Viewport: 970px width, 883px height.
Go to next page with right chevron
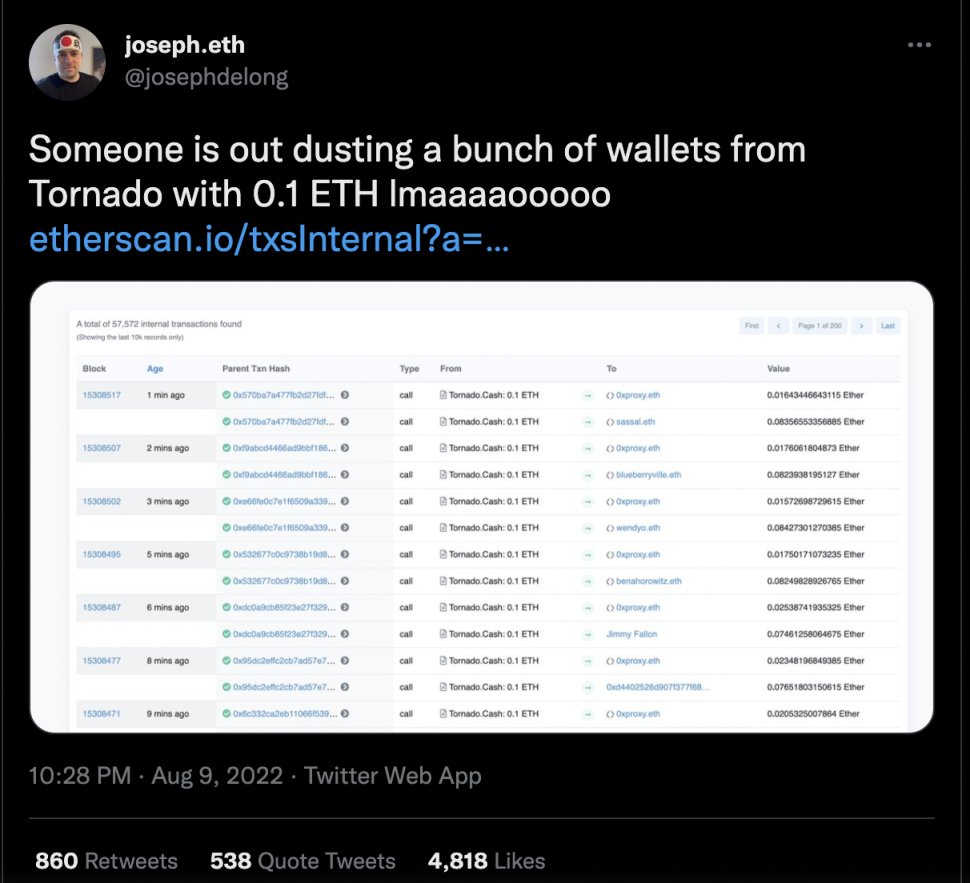coord(860,326)
